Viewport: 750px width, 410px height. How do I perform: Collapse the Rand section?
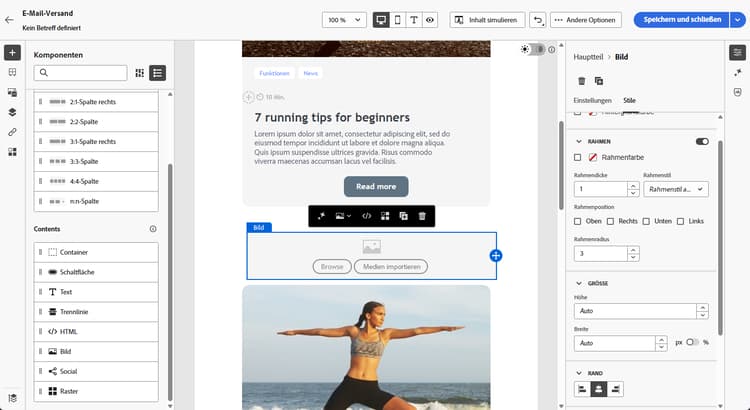(x=579, y=373)
